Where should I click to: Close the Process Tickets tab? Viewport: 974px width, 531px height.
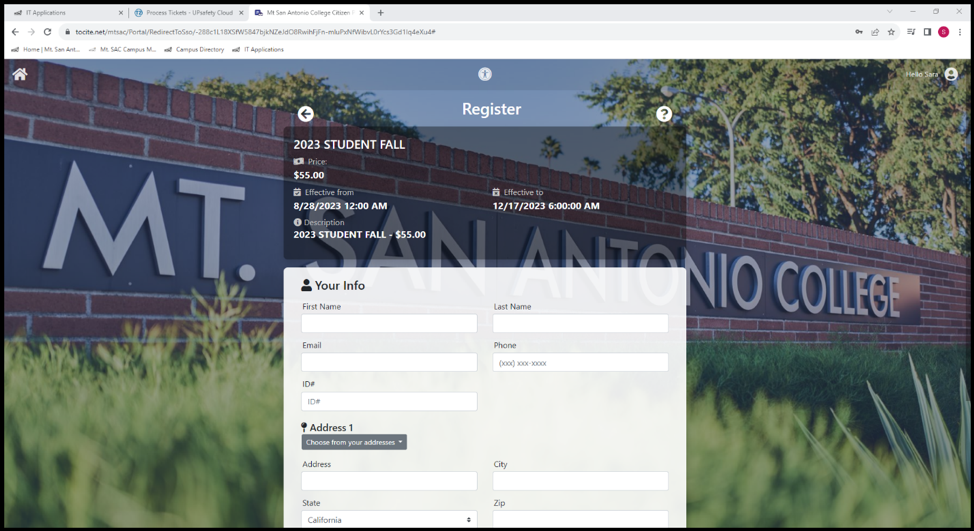pyautogui.click(x=241, y=12)
